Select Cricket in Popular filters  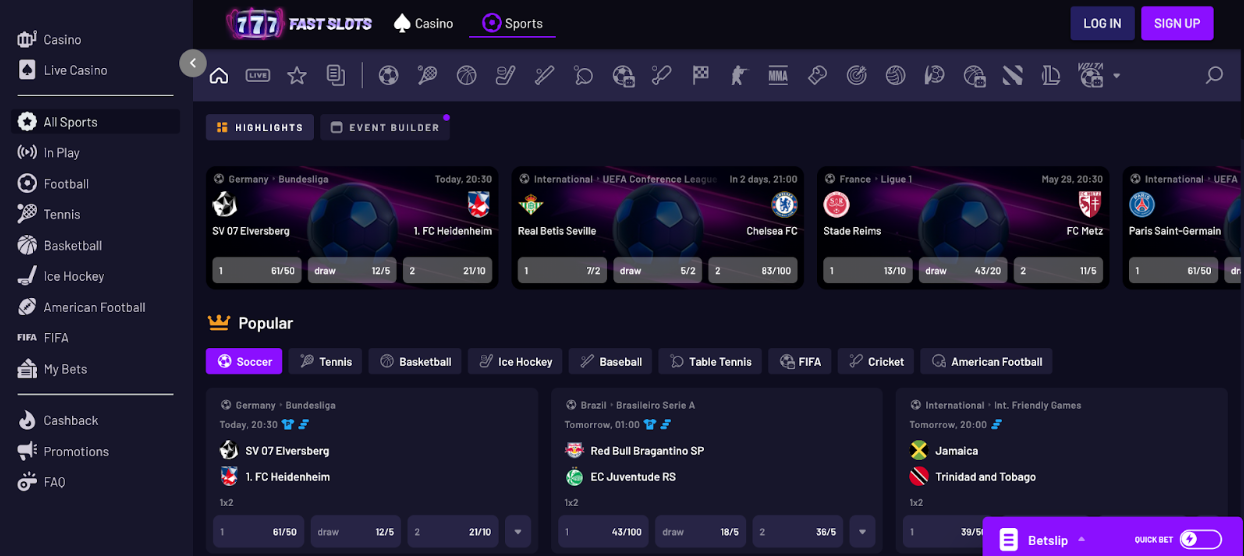point(876,361)
